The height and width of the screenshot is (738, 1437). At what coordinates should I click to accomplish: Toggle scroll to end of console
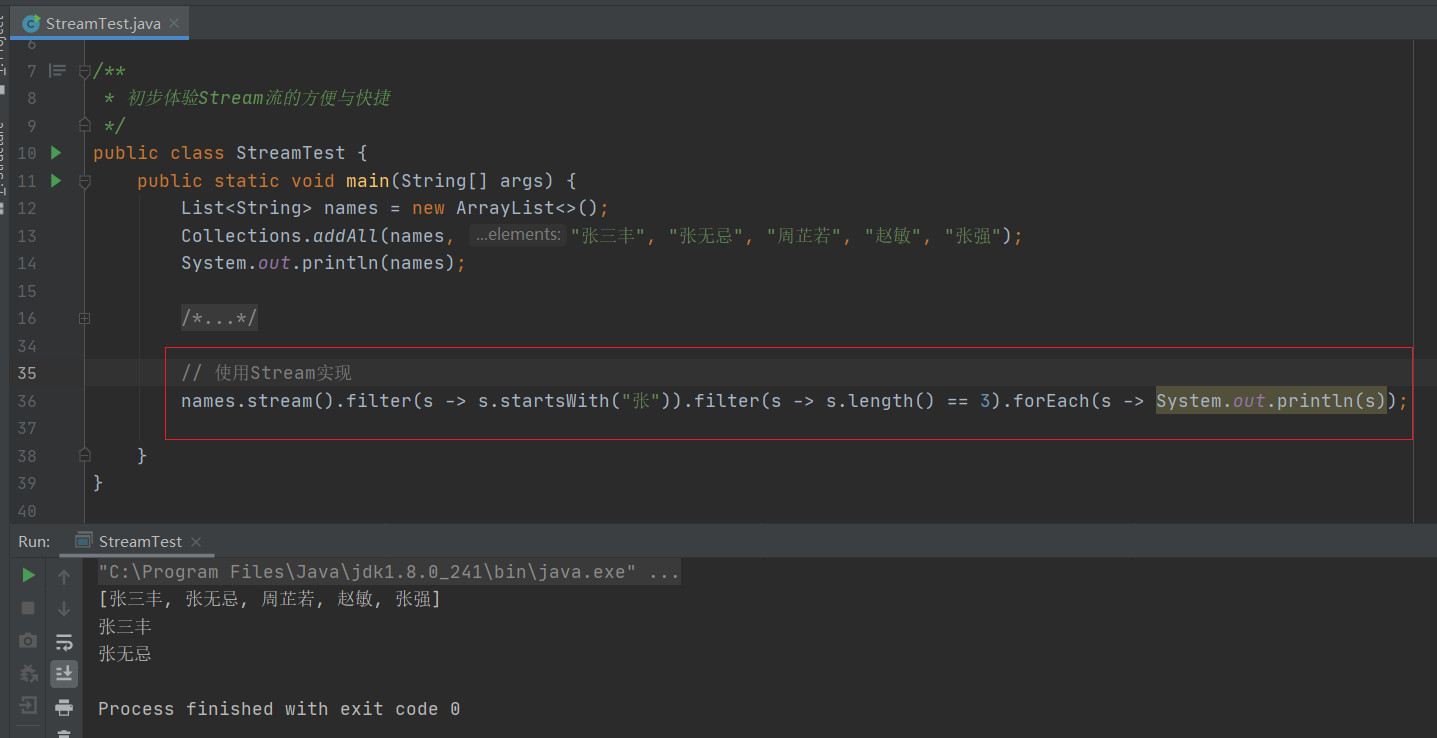coord(64,674)
